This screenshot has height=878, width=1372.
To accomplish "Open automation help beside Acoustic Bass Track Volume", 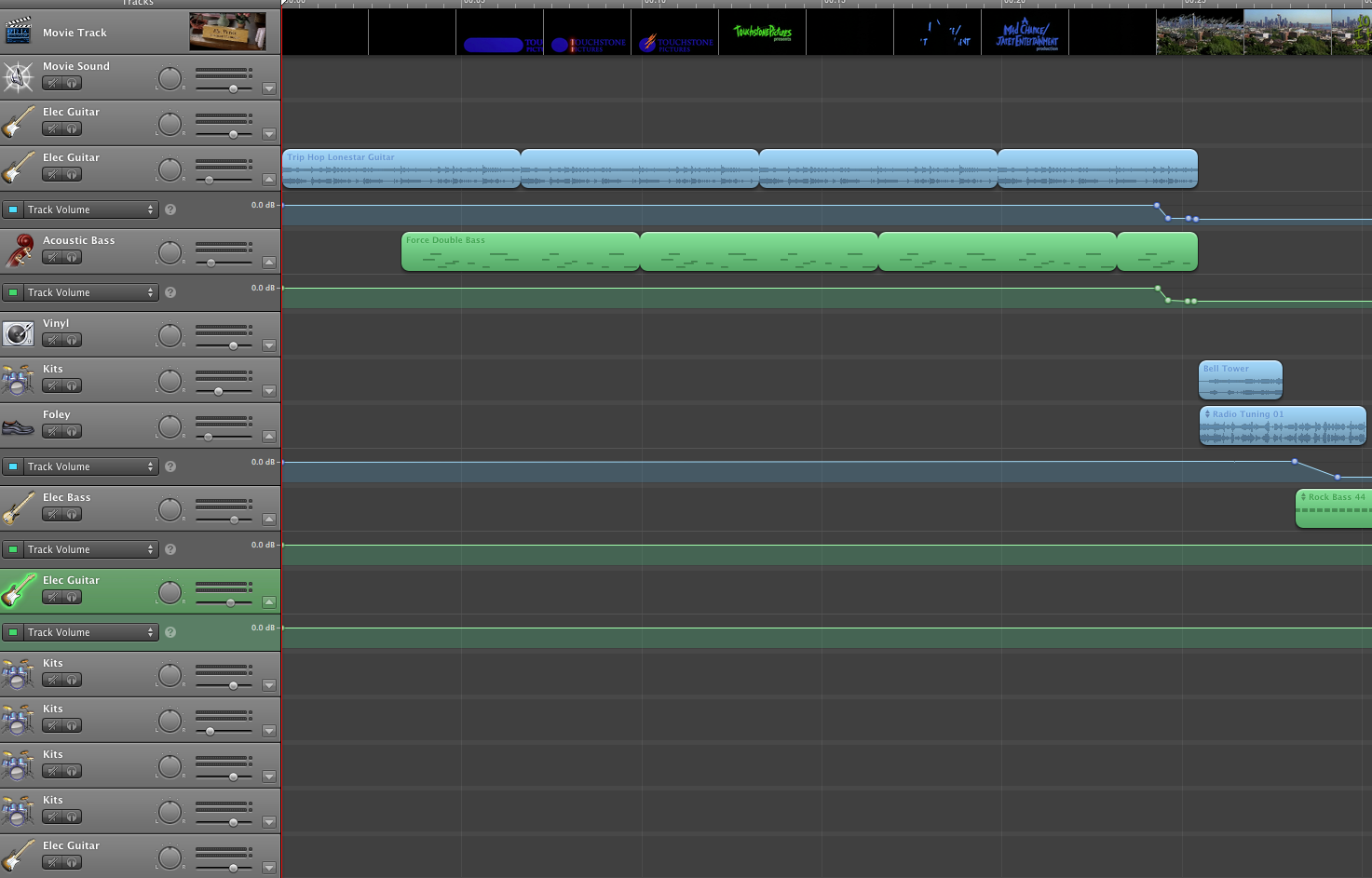I will tap(170, 292).
